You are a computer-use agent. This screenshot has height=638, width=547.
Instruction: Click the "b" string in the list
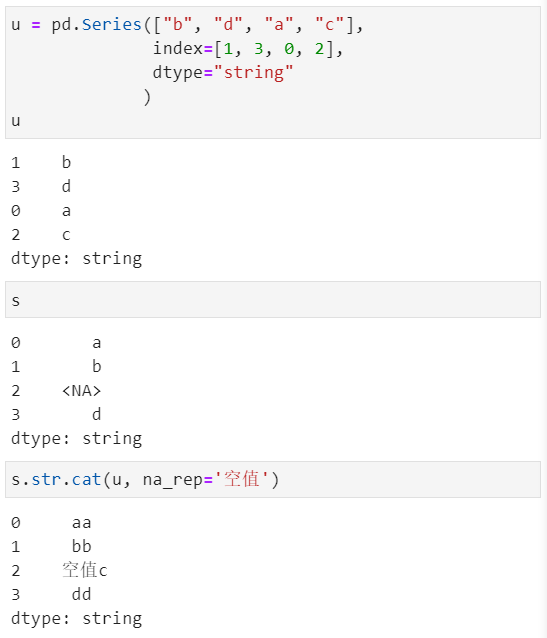coord(177,24)
